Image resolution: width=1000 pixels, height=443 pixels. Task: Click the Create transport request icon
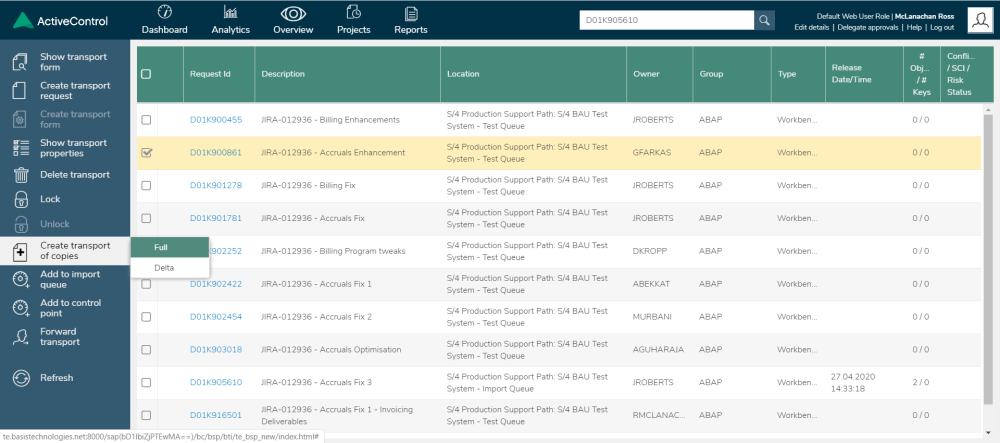[20, 91]
